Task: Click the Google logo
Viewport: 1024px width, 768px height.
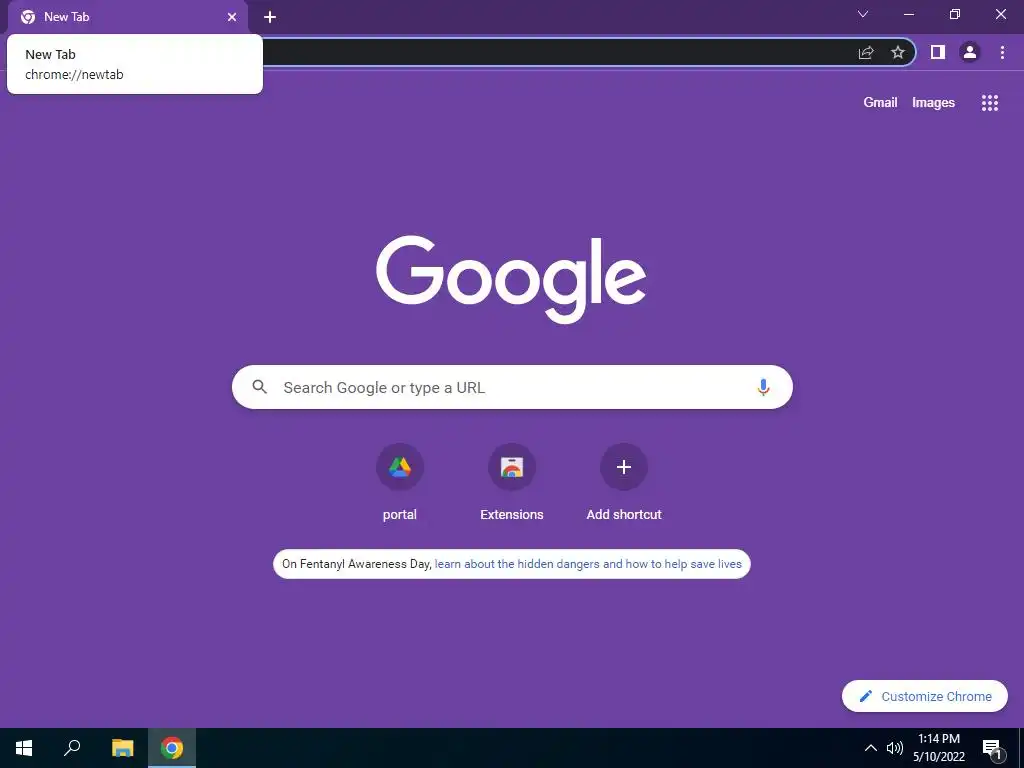Action: (511, 279)
